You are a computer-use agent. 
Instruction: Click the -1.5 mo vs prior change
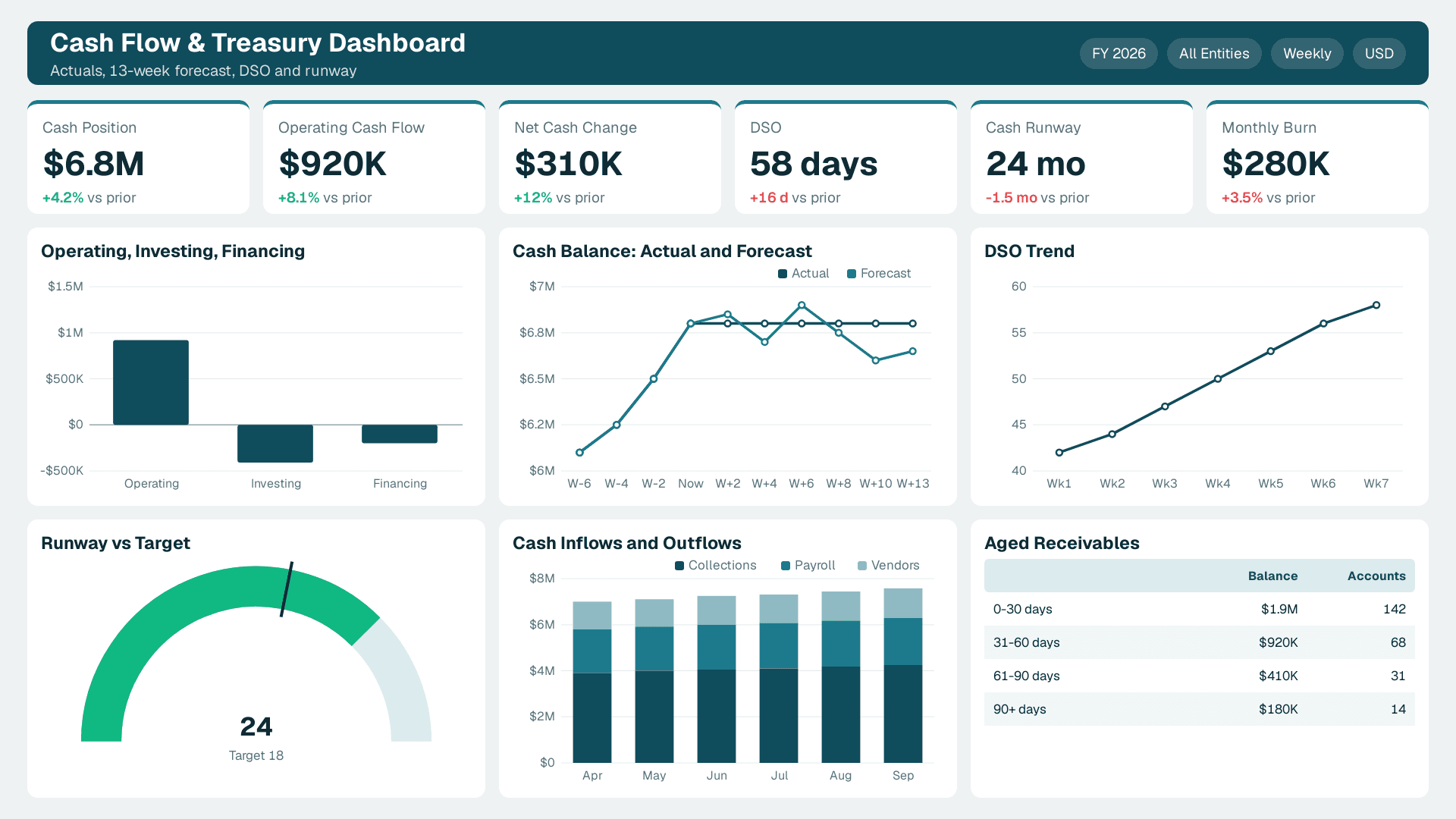tap(1037, 198)
